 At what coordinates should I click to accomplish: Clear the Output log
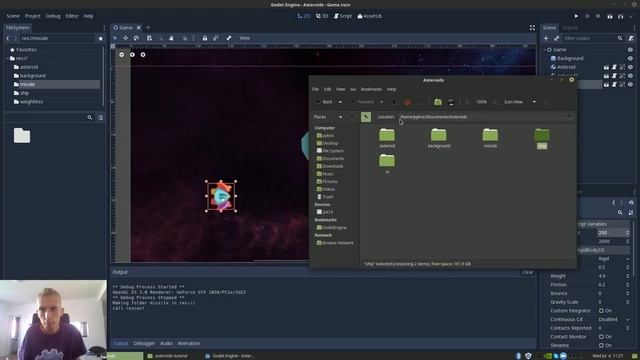(x=527, y=272)
